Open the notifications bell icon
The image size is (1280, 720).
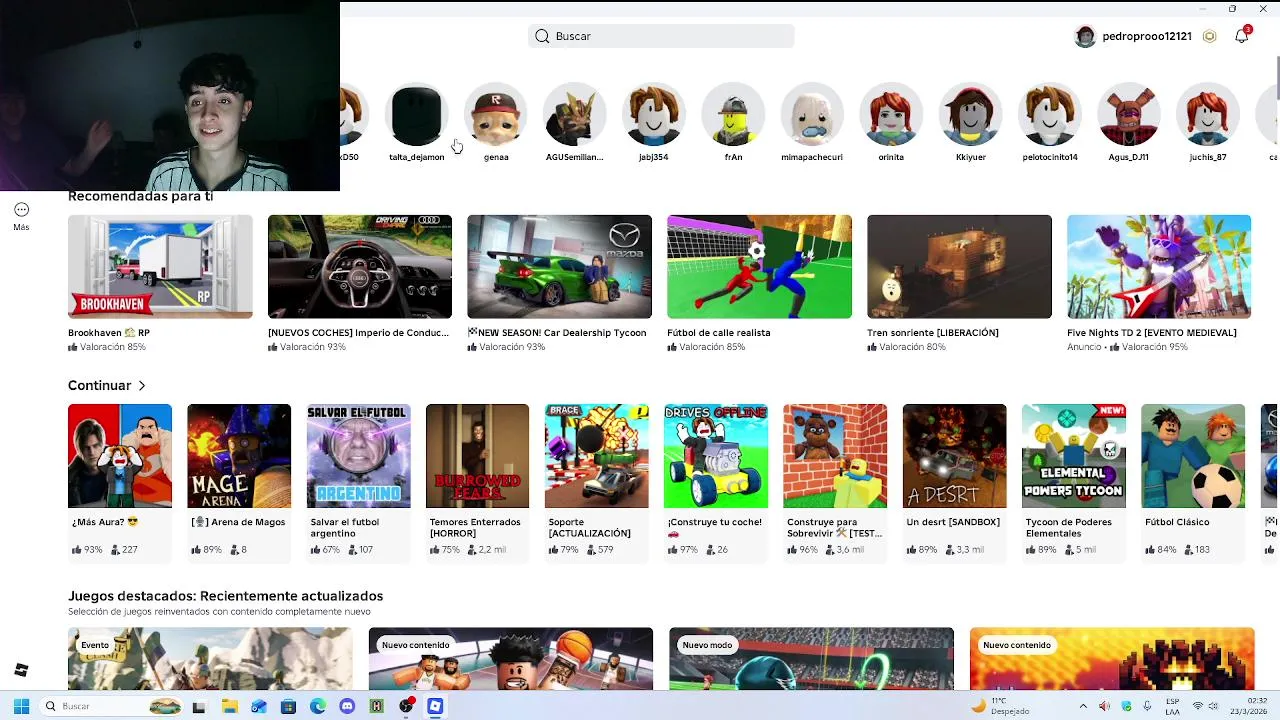(x=1241, y=36)
